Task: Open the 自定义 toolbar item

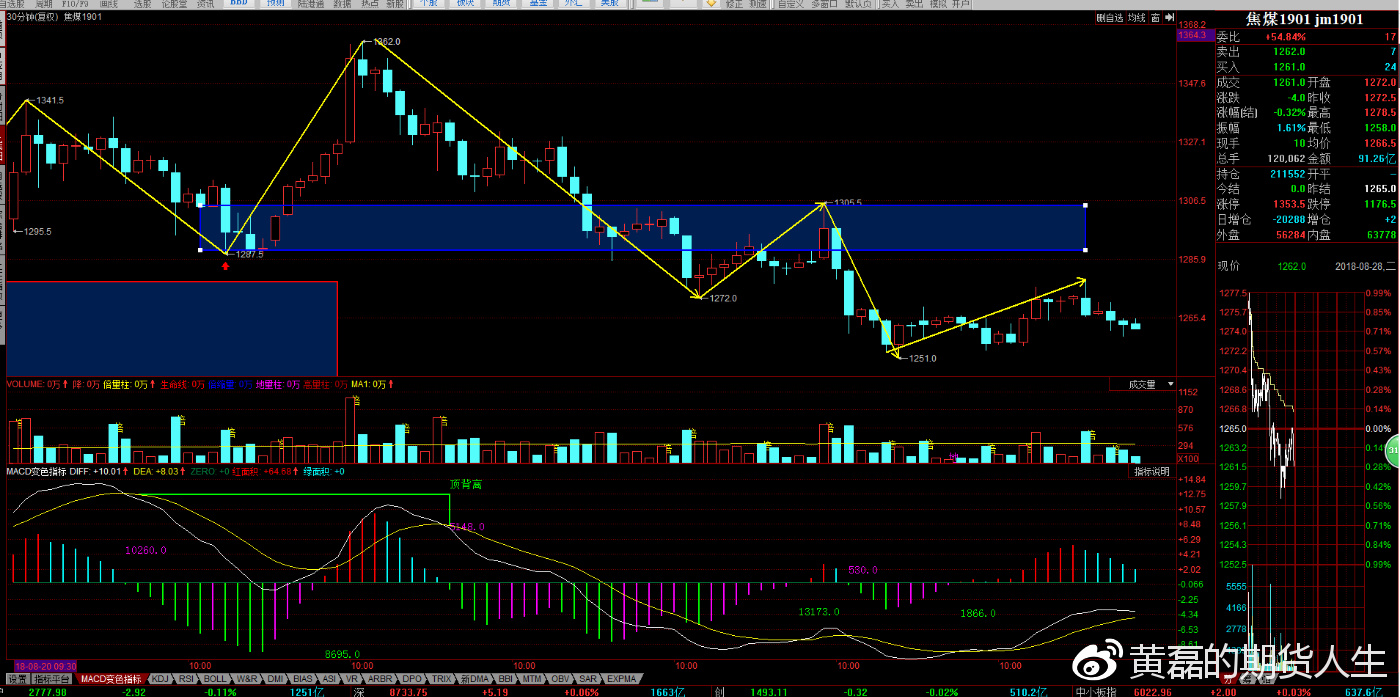Action: click(789, 3)
